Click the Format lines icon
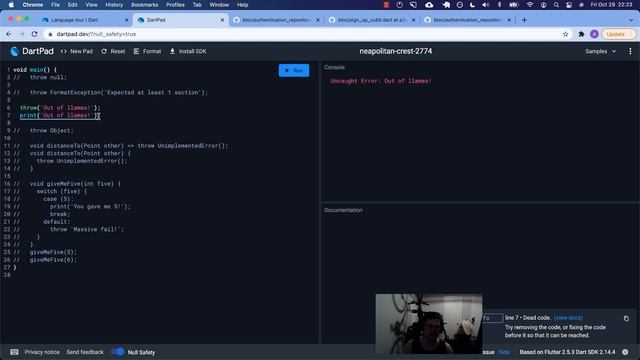The height and width of the screenshot is (360, 640). pyautogui.click(x=136, y=51)
